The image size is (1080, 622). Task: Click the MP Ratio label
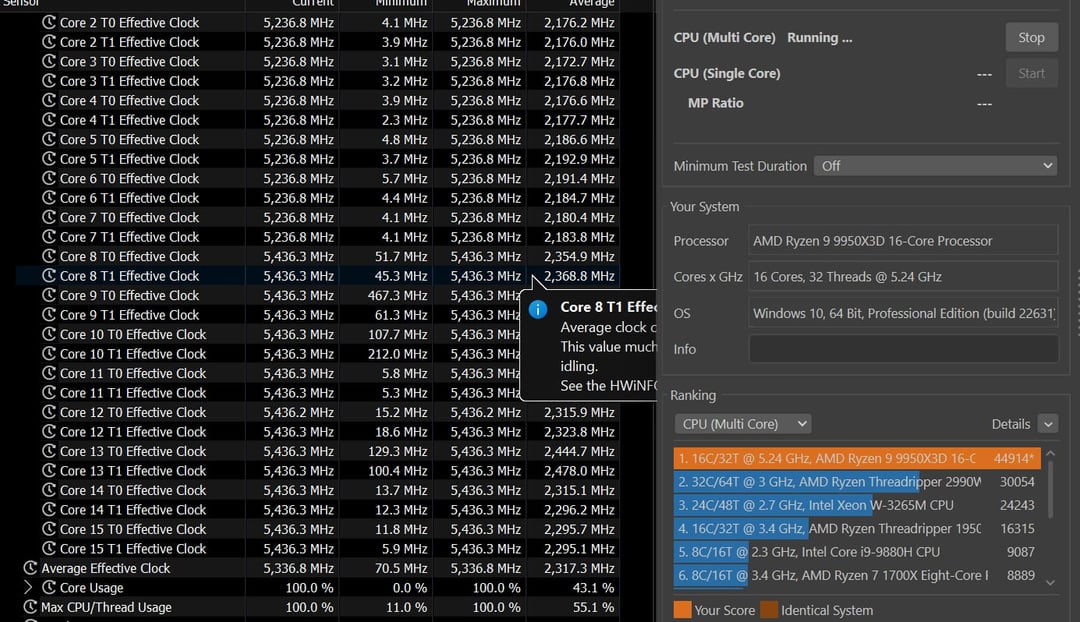tap(716, 103)
